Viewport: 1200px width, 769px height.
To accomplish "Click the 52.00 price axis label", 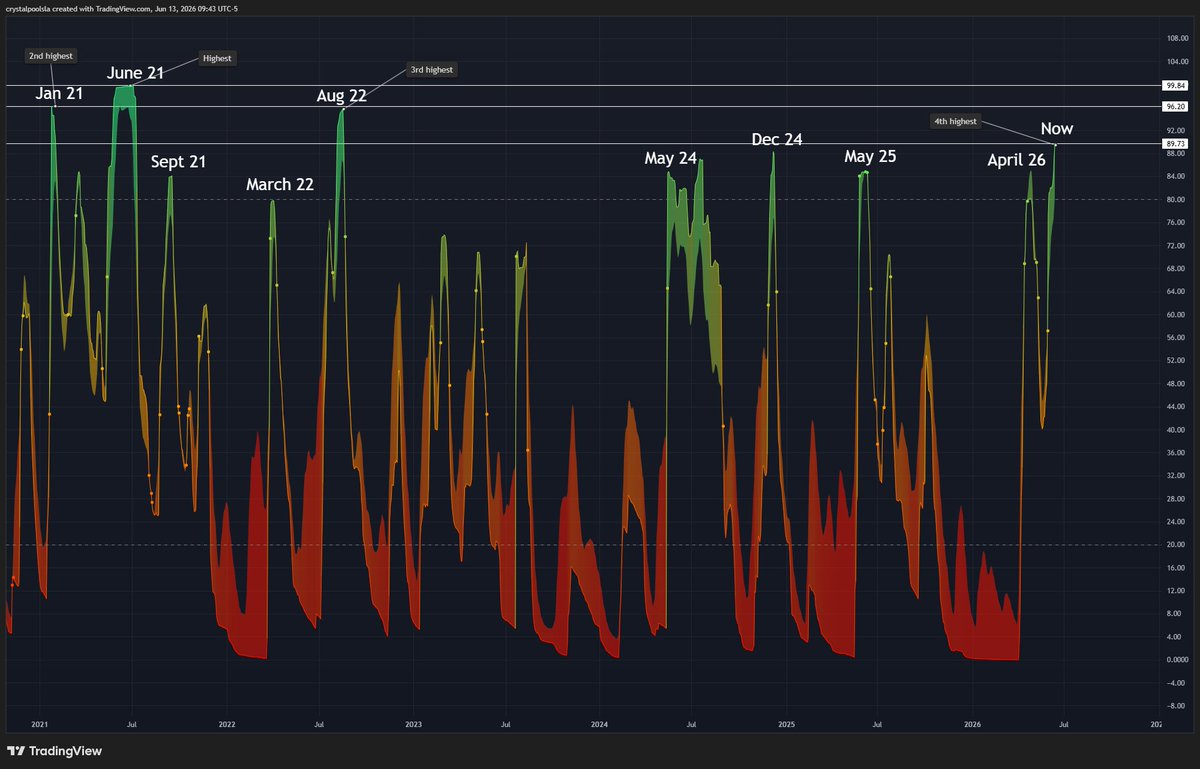I will point(1176,360).
